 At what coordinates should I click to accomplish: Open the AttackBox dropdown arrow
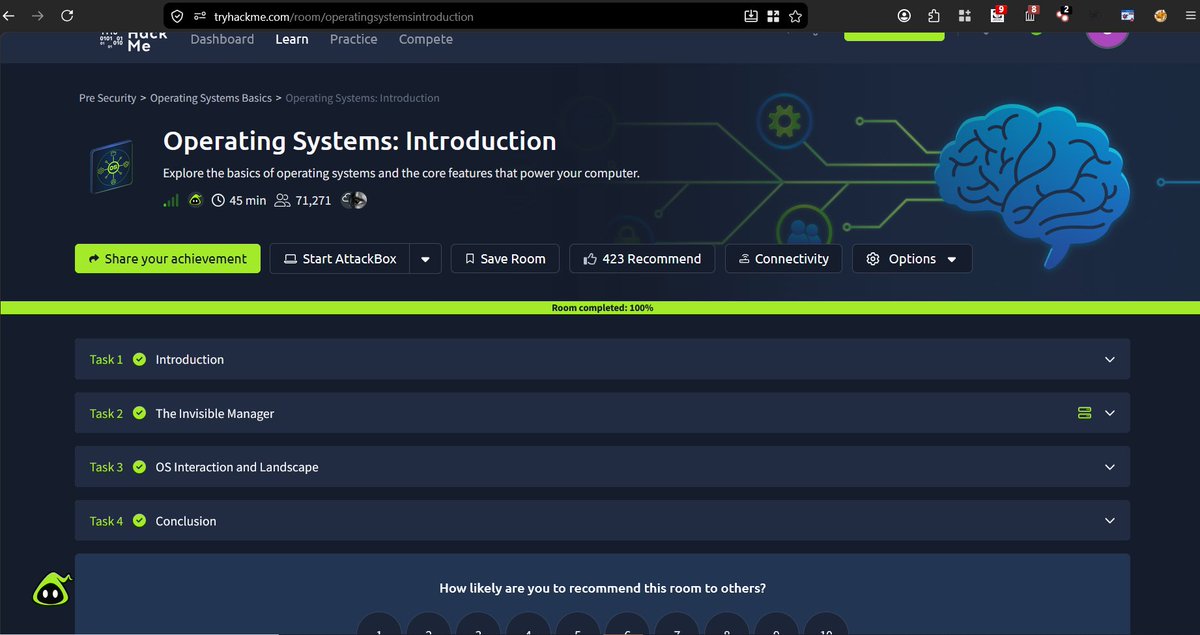(x=425, y=259)
